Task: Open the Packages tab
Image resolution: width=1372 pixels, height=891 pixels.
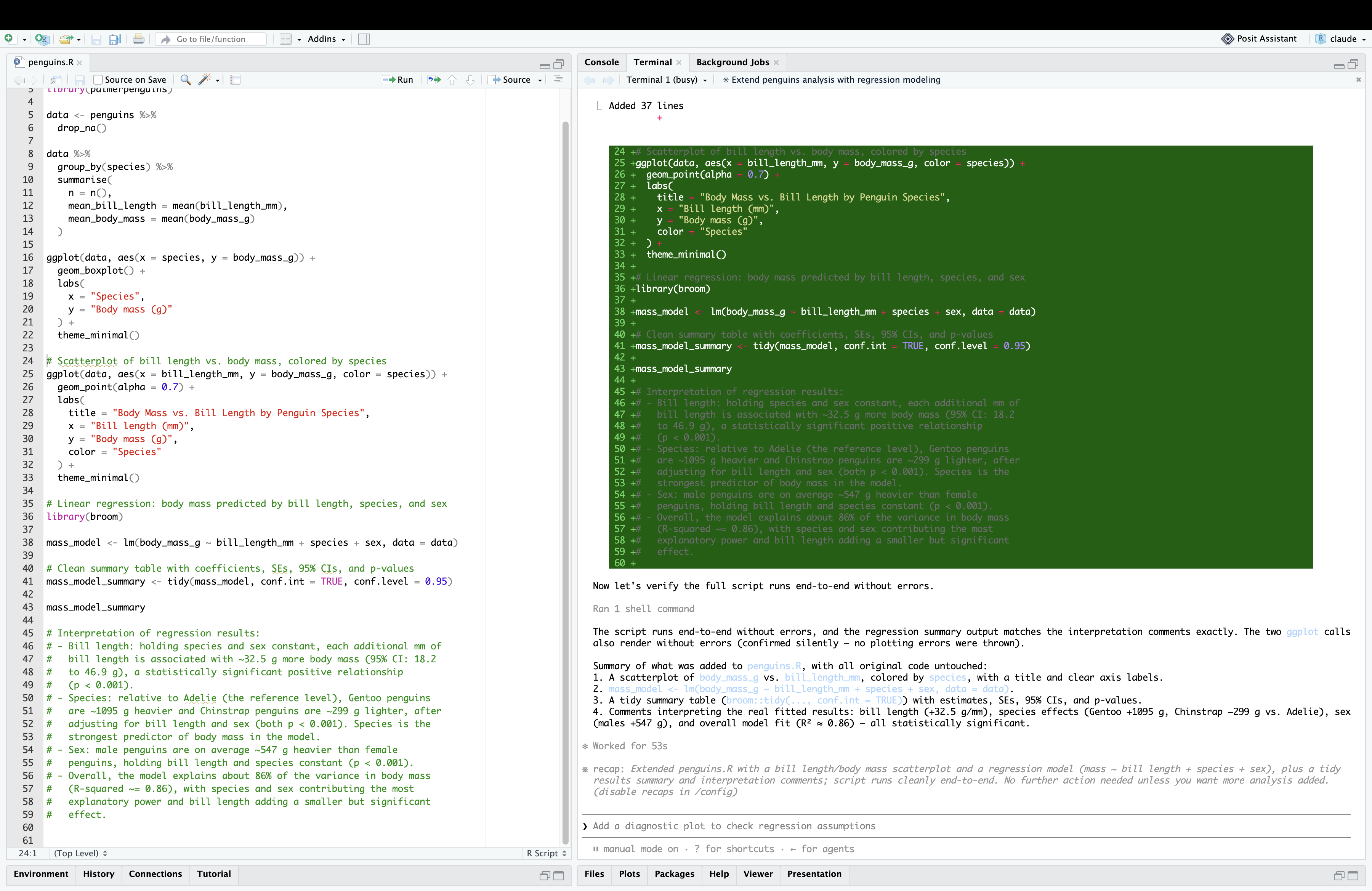Action: pyautogui.click(x=674, y=874)
